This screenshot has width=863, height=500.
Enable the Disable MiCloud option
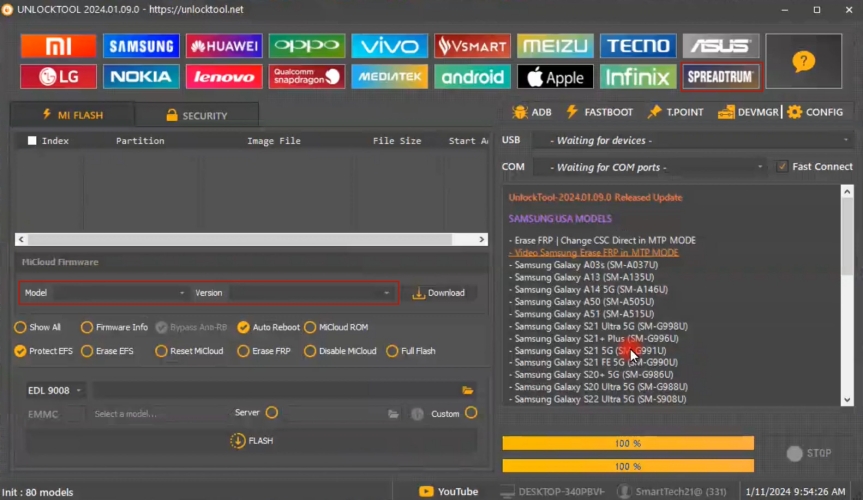pyautogui.click(x=310, y=351)
